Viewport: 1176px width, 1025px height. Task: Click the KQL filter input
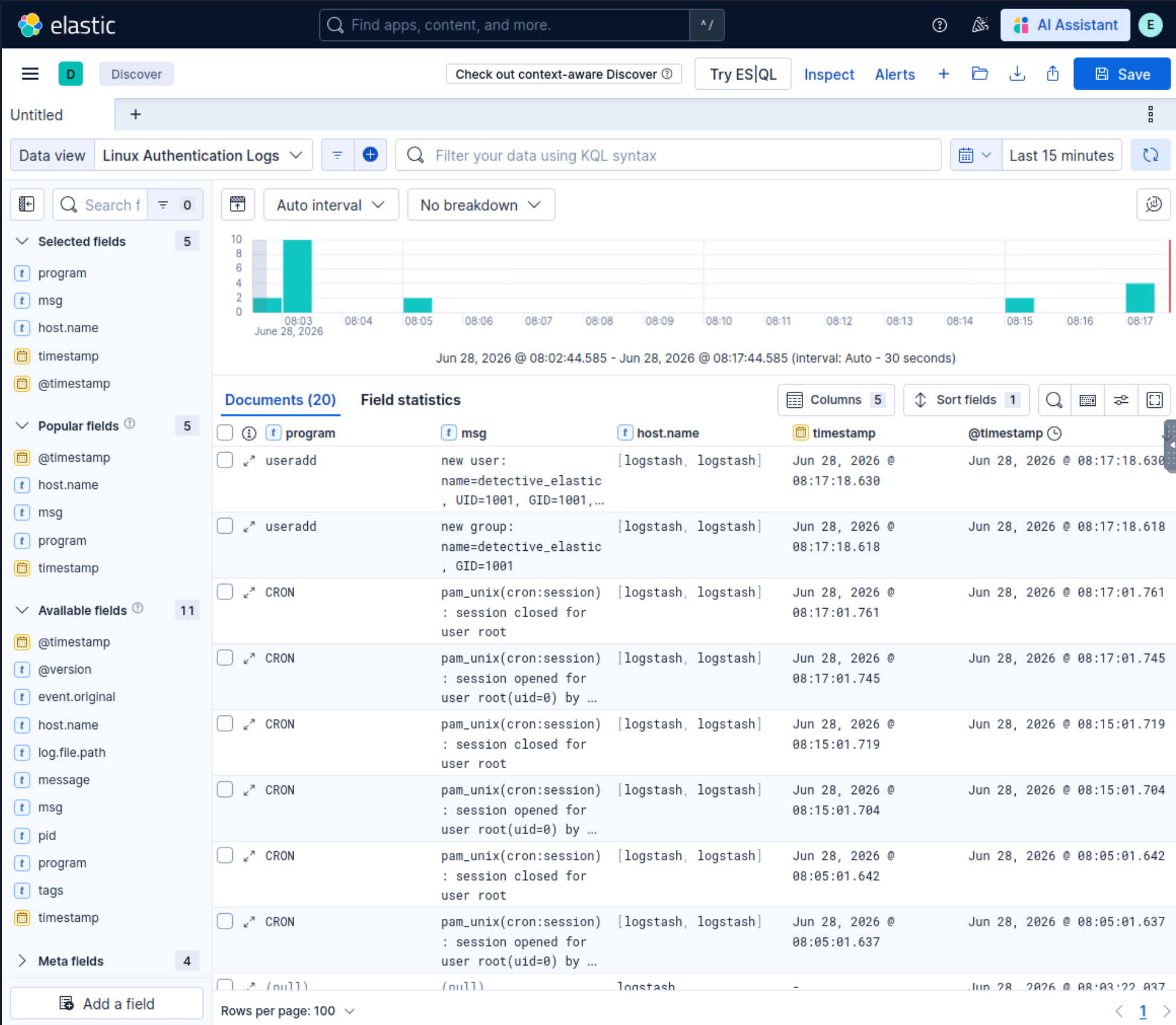(x=668, y=155)
